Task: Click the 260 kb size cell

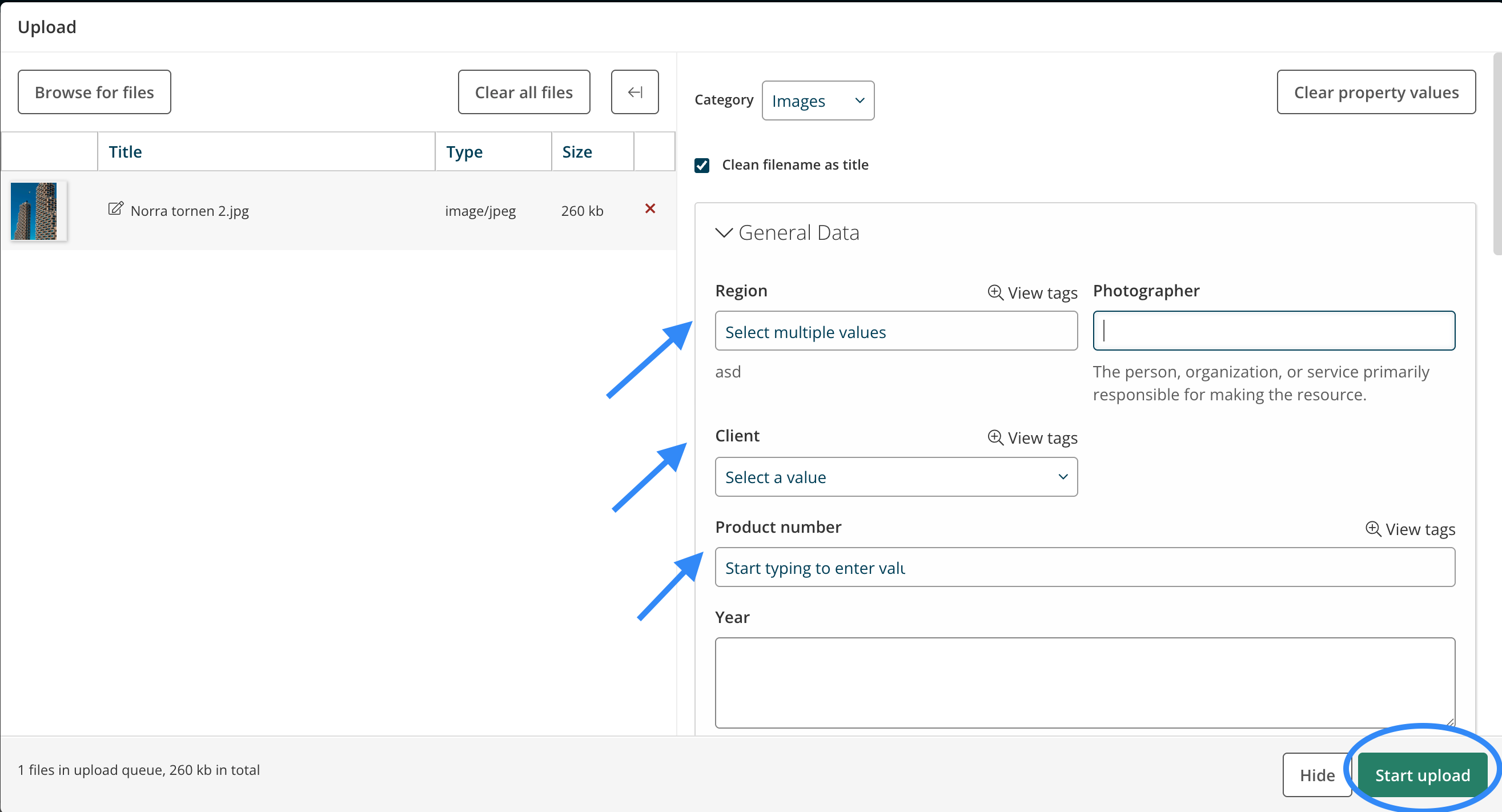Action: pyautogui.click(x=582, y=211)
